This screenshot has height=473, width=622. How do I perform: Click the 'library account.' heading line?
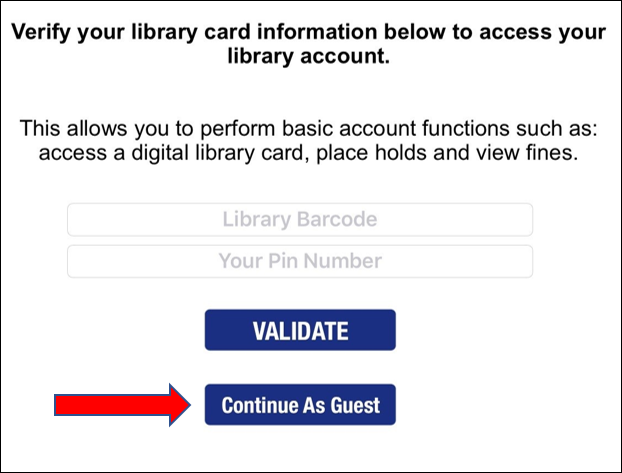click(x=309, y=56)
